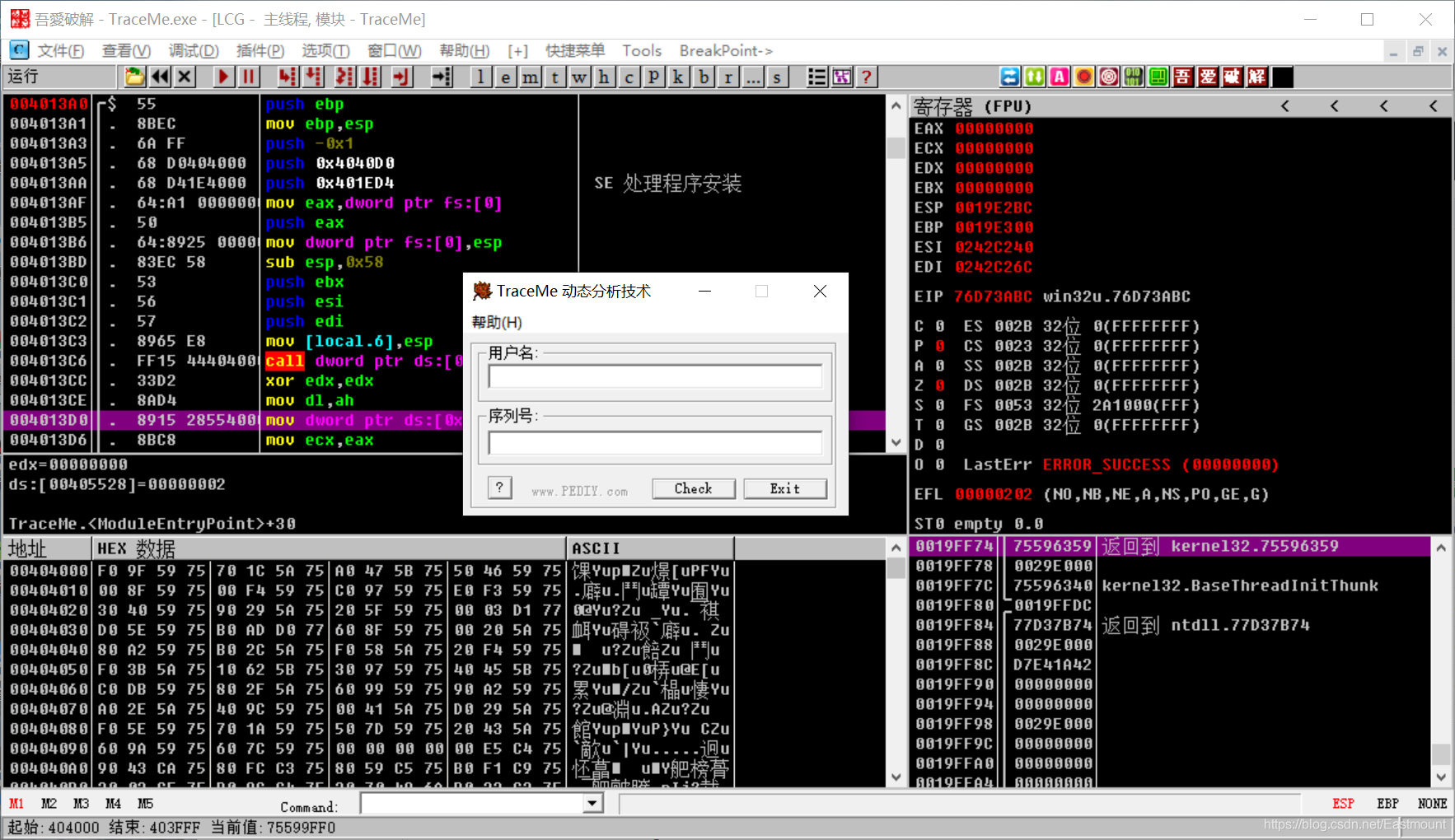The width and height of the screenshot is (1455, 840).
Task: Click the Step over toolbar icon
Action: 314,77
